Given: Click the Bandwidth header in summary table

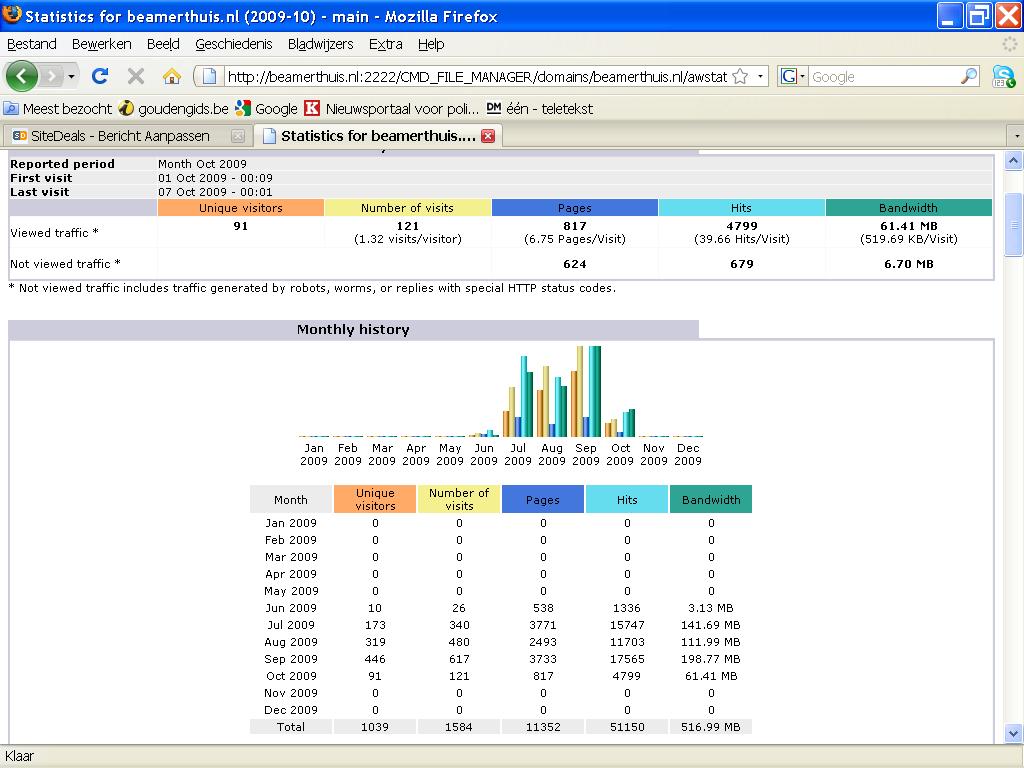Looking at the screenshot, I should (908, 208).
